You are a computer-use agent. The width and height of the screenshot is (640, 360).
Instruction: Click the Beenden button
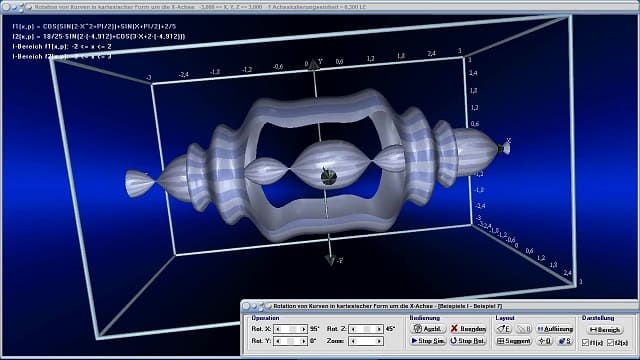(x=468, y=329)
